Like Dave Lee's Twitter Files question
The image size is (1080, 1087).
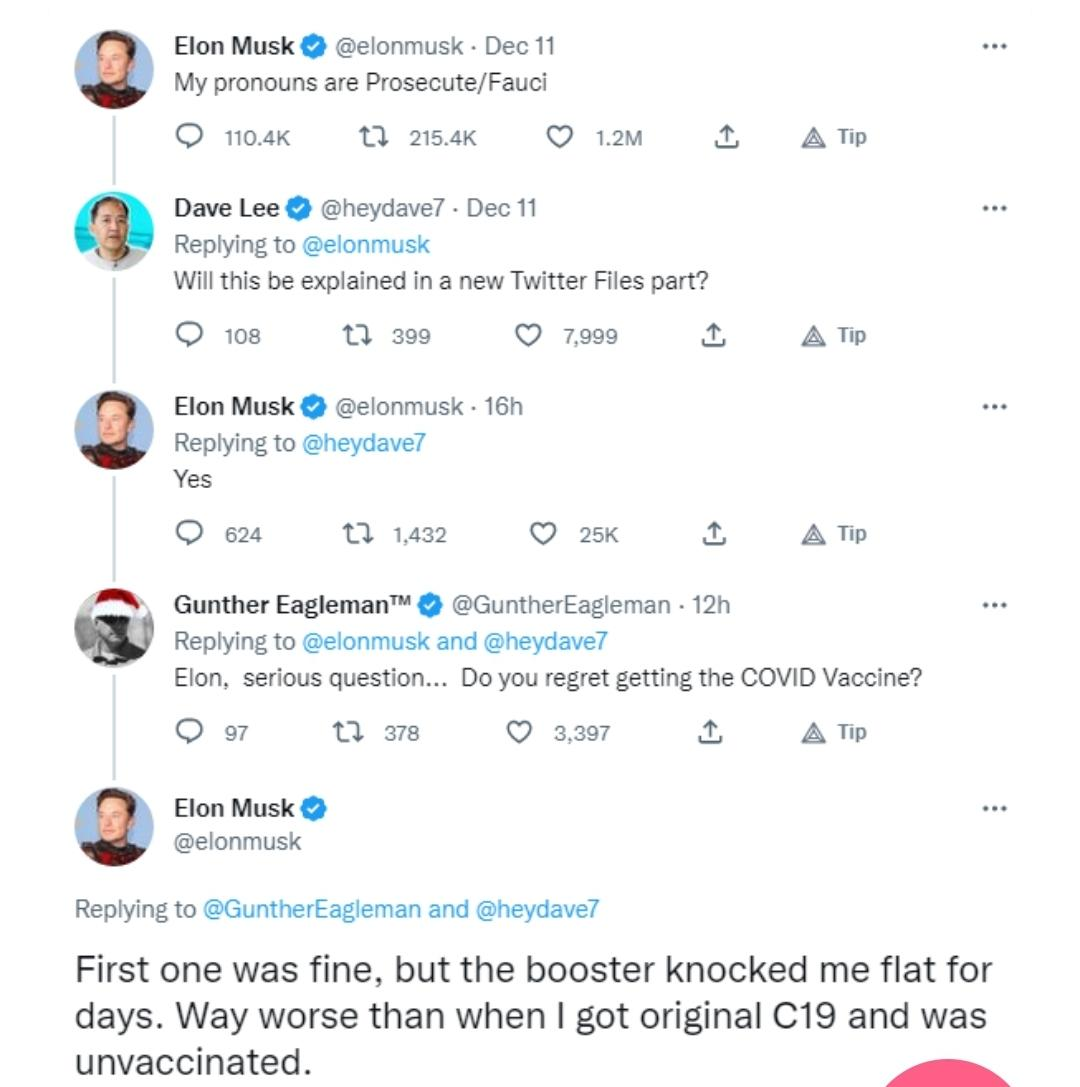pyautogui.click(x=528, y=336)
